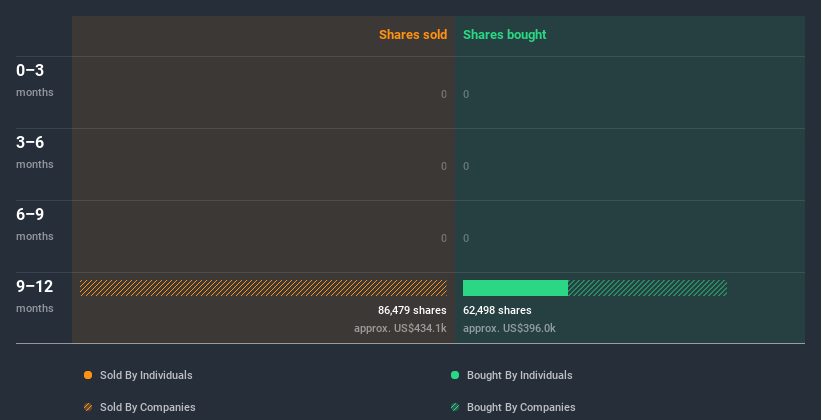
Task: Click the shares bought zero in 6–9 months
Action: tap(466, 238)
